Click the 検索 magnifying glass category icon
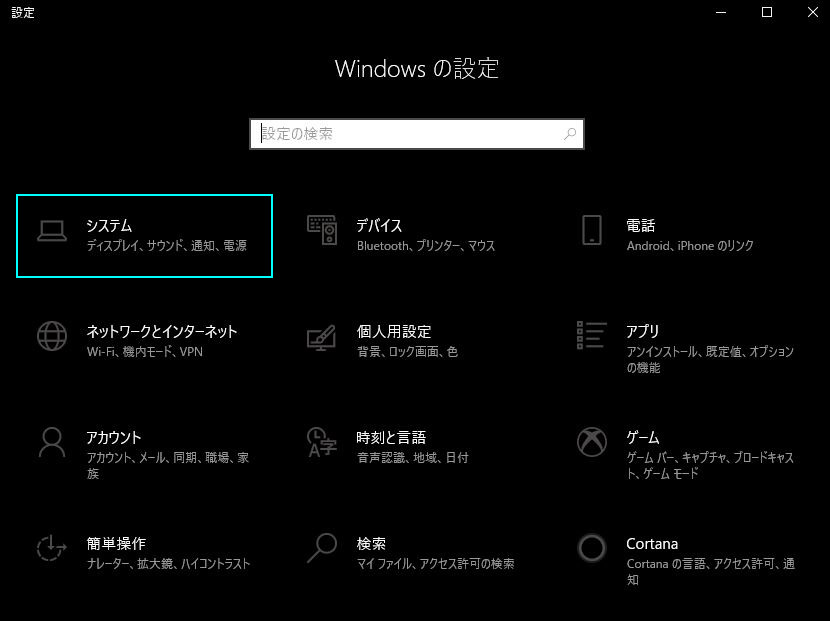Screen dimensions: 830x621 322,548
